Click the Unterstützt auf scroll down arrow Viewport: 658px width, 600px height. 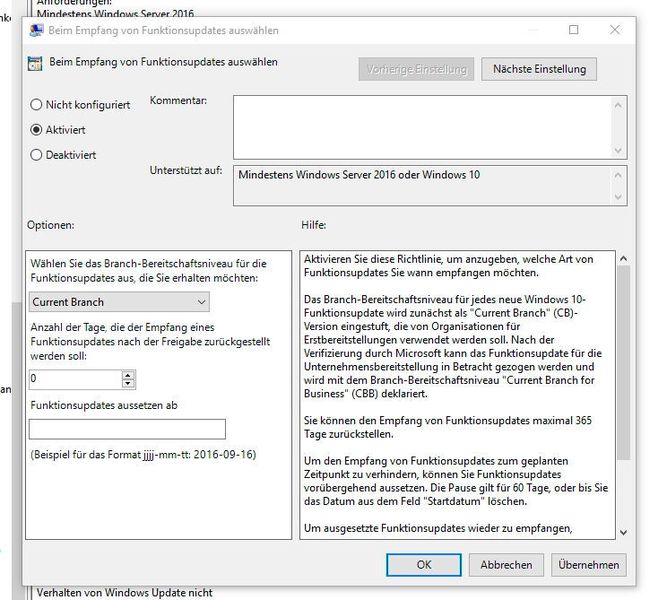click(x=618, y=196)
